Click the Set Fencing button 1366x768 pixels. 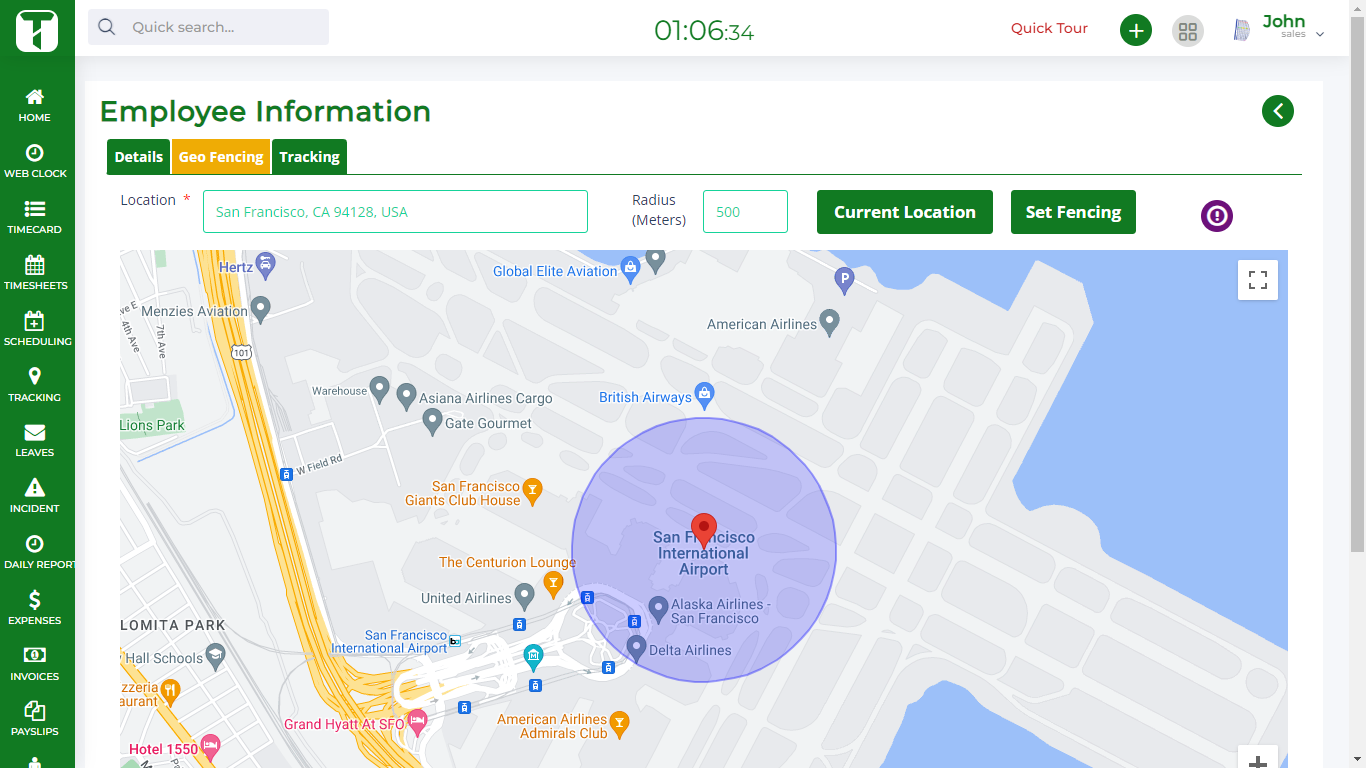[1073, 212]
